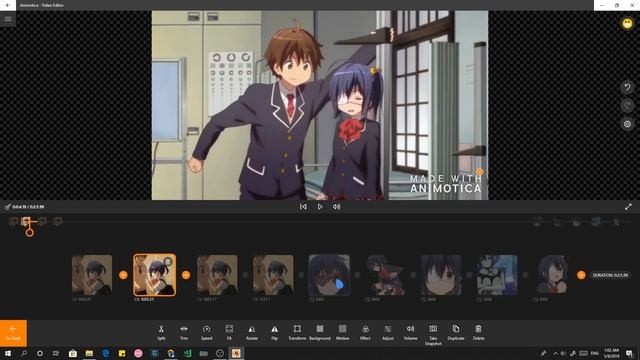Image resolution: width=640 pixels, height=360 pixels.
Task: Click the orange timeline playhead marker
Action: point(29,233)
